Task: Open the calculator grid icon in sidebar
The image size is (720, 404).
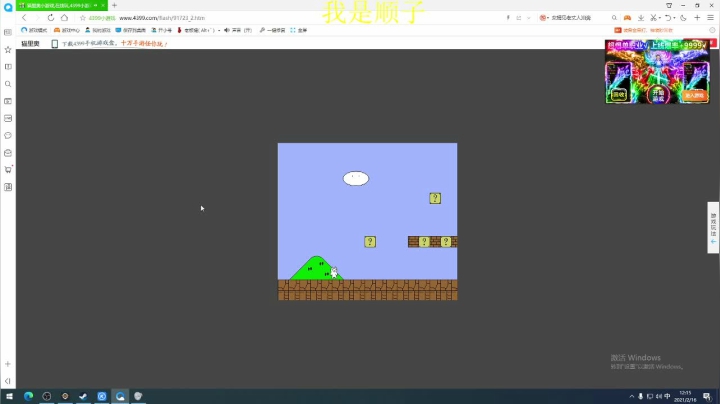Action: [8, 187]
